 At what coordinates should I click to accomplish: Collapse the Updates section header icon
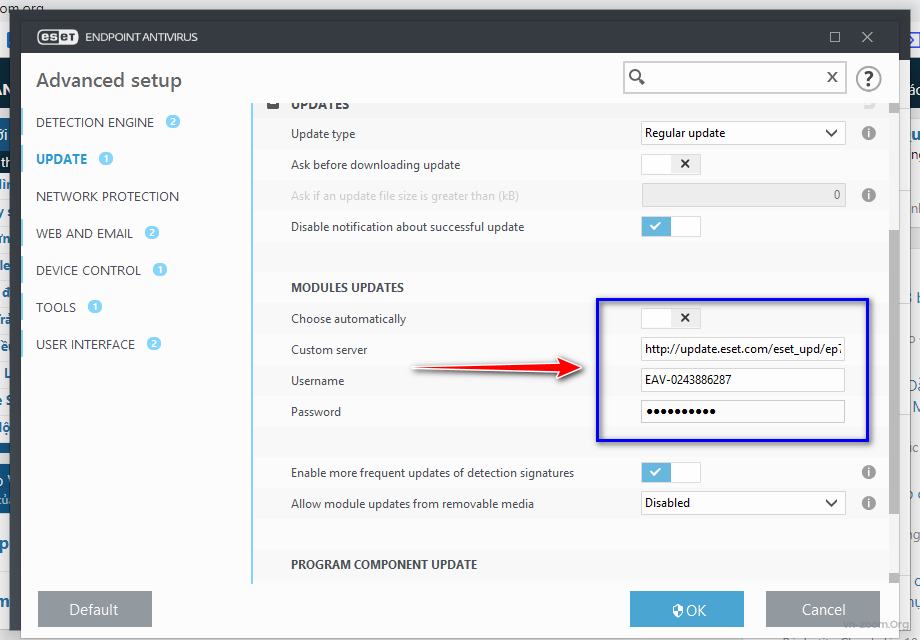pyautogui.click(x=273, y=106)
